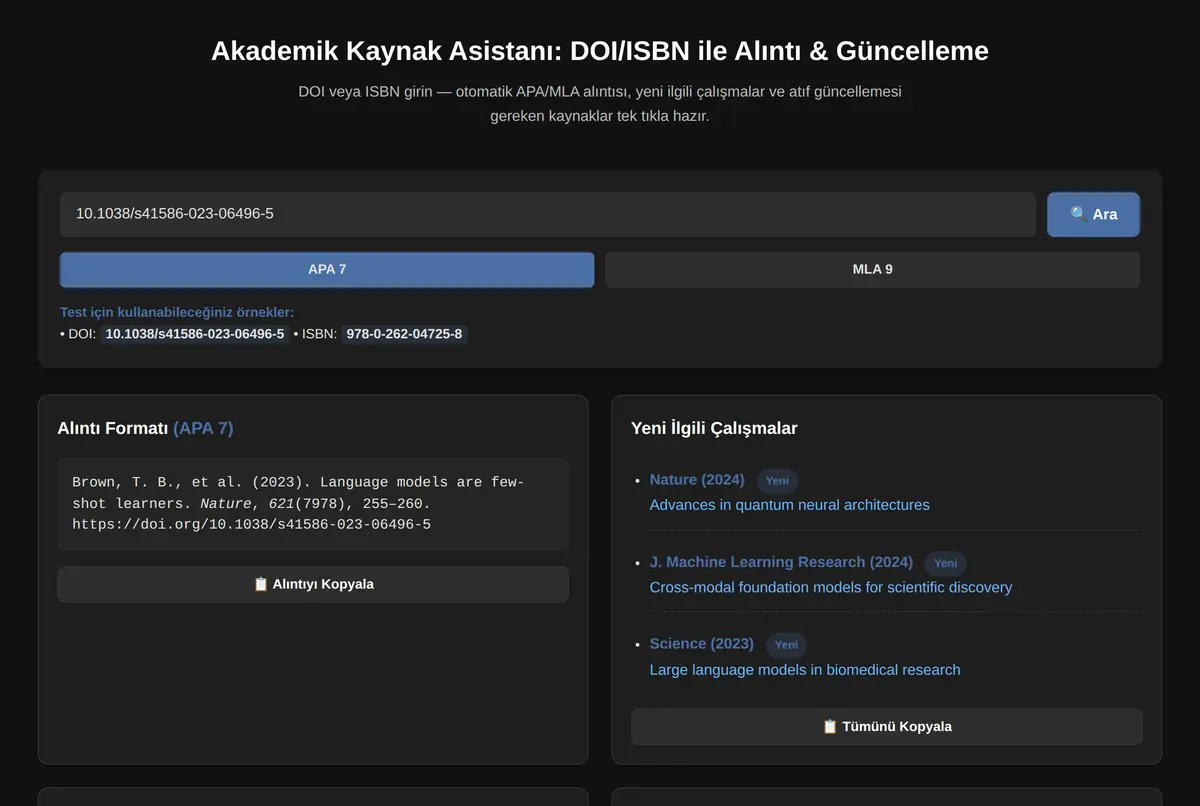Click the Akademik Kaynak Asistanı page title
Screen dimensions: 1200x806
click(x=600, y=51)
